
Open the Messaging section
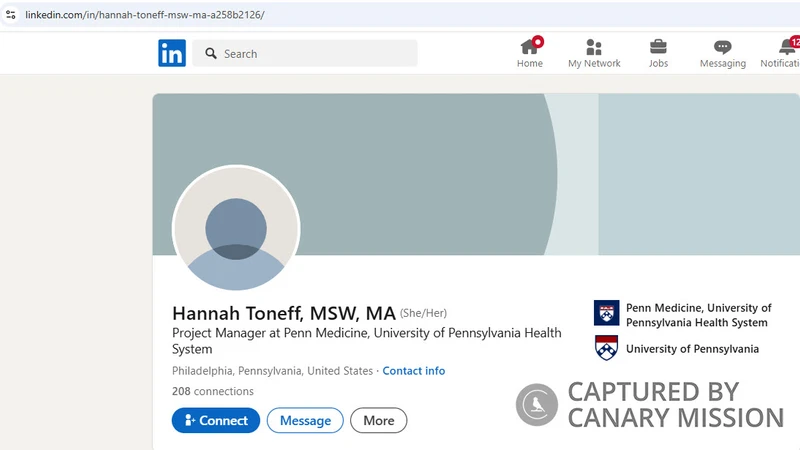tap(722, 53)
